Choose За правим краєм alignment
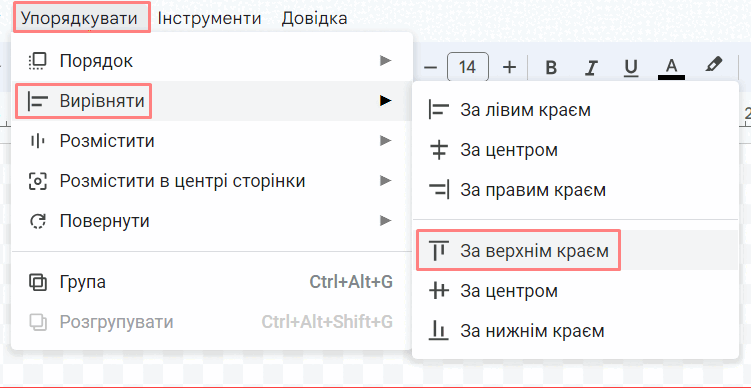 point(575,190)
